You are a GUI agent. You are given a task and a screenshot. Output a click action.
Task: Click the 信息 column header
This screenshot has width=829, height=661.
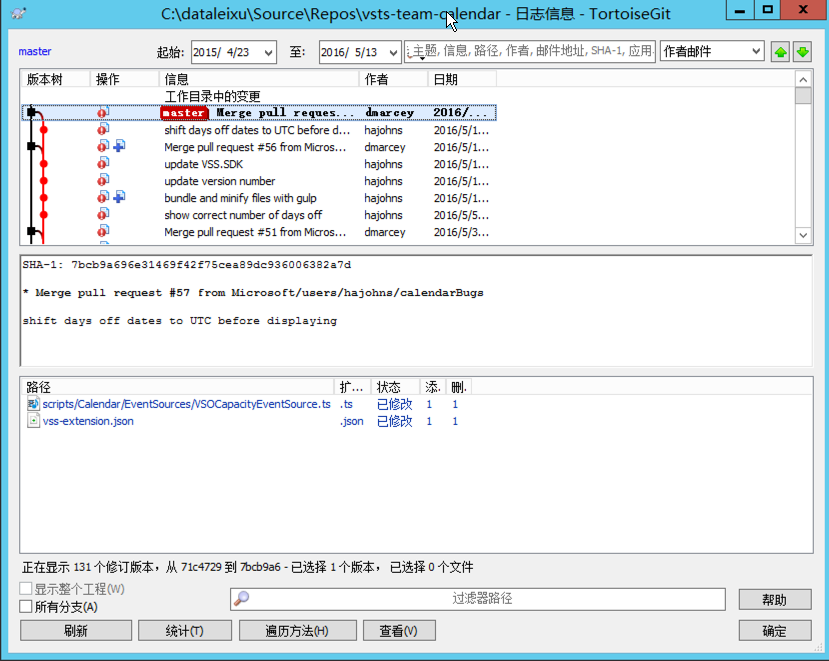(259, 79)
